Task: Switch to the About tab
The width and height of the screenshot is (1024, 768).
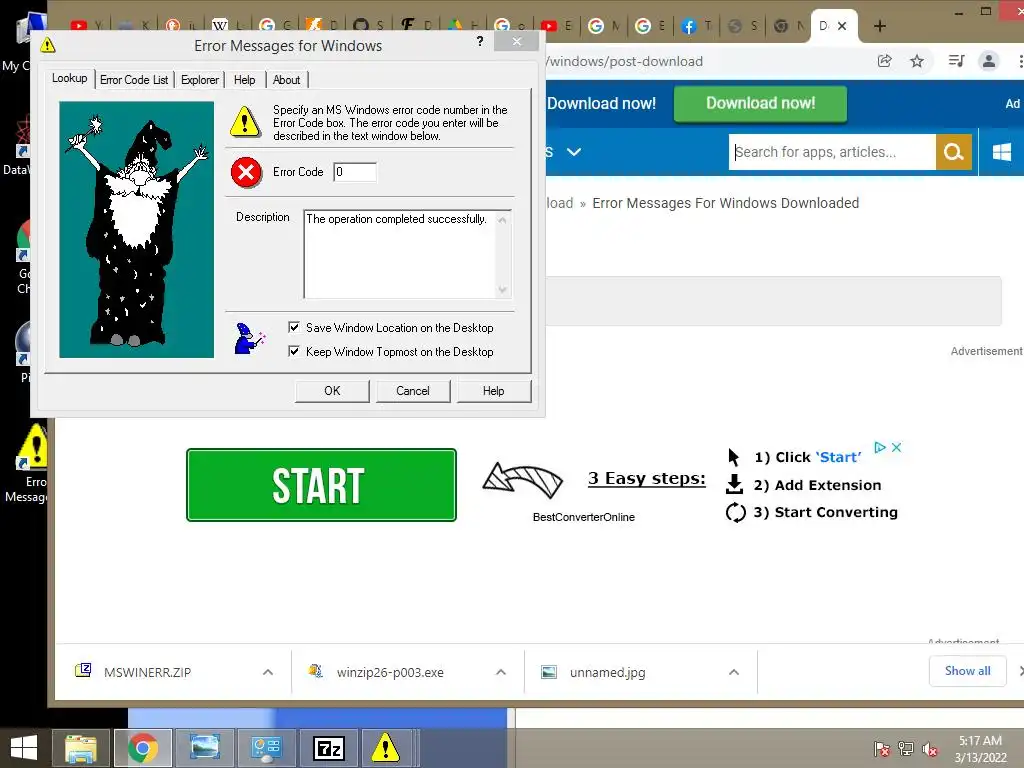Action: (287, 80)
